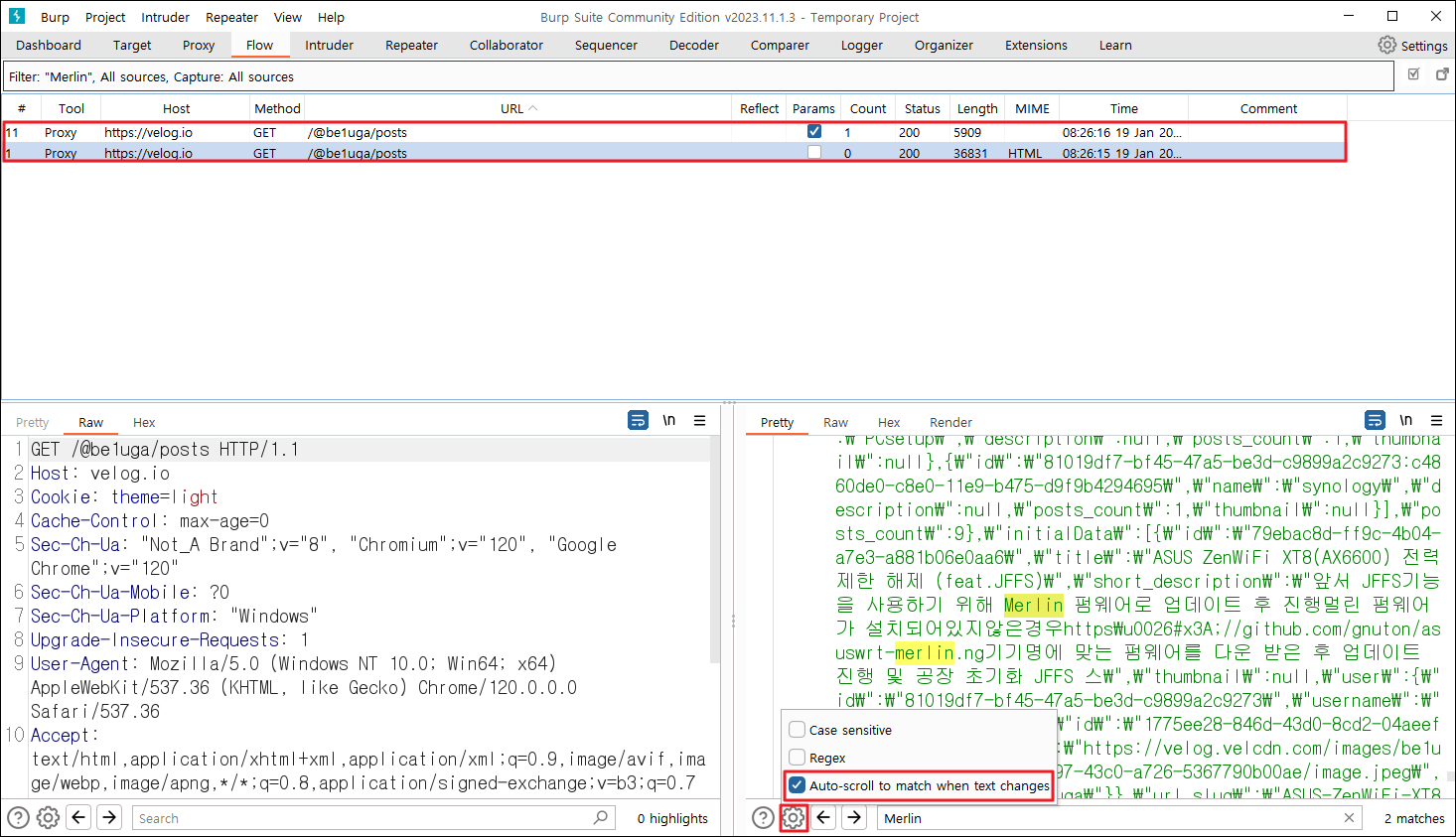Open the View menu

point(287,17)
